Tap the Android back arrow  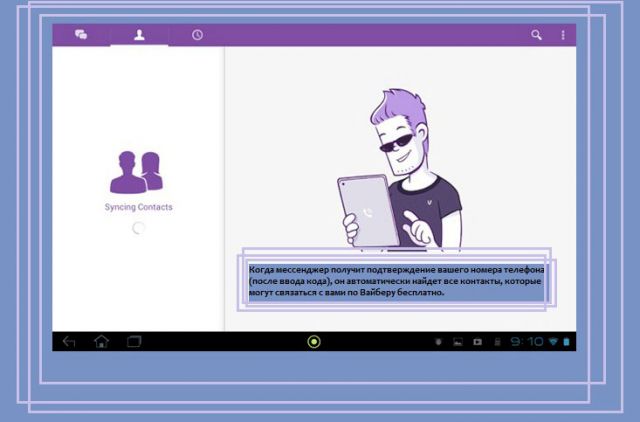coord(69,342)
